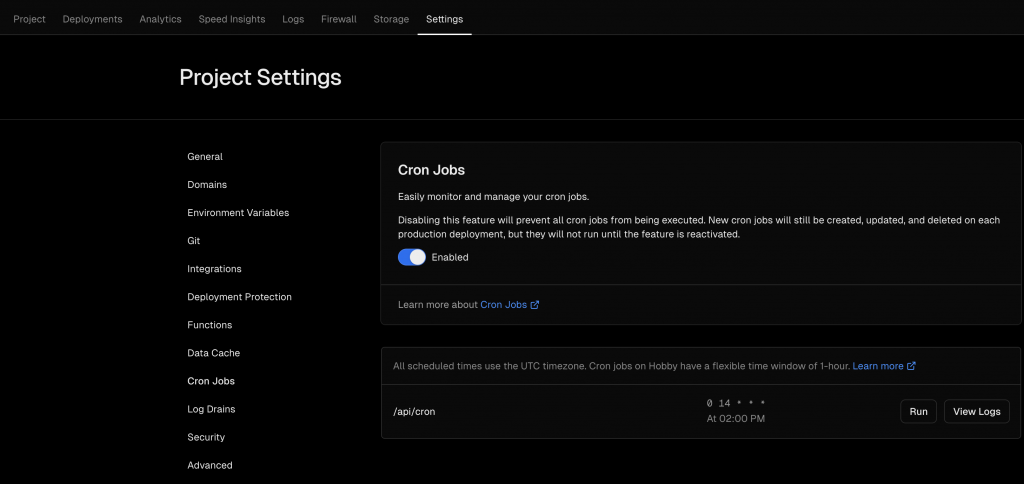Open the Log Drains section
Viewport: 1024px width, 484px height.
click(210, 409)
